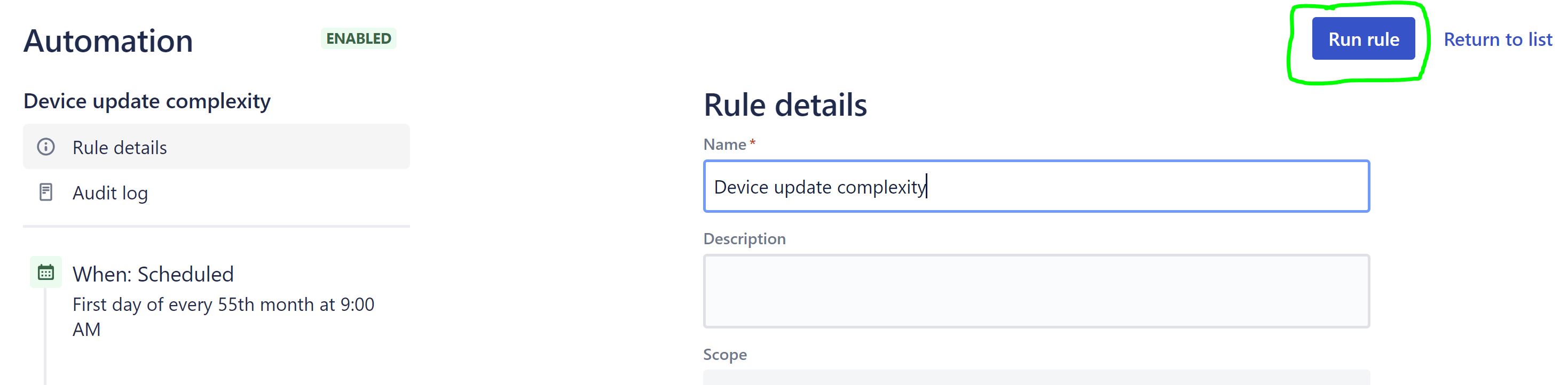Screen dimensions: 1568x385
Task: Select the green calendar icon for Scheduled trigger
Action: pyautogui.click(x=46, y=274)
